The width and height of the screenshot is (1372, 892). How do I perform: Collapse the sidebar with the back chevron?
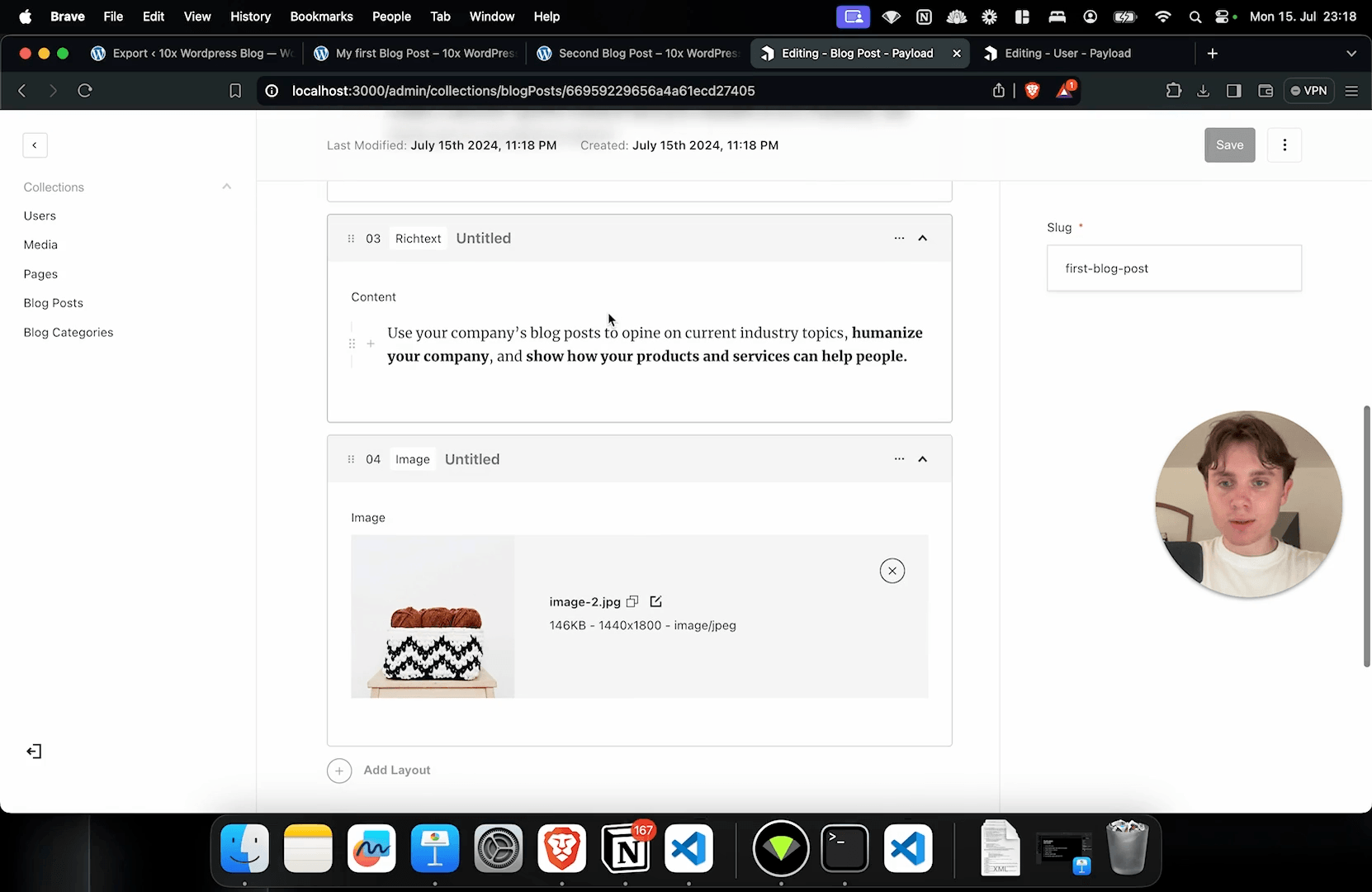click(x=35, y=145)
